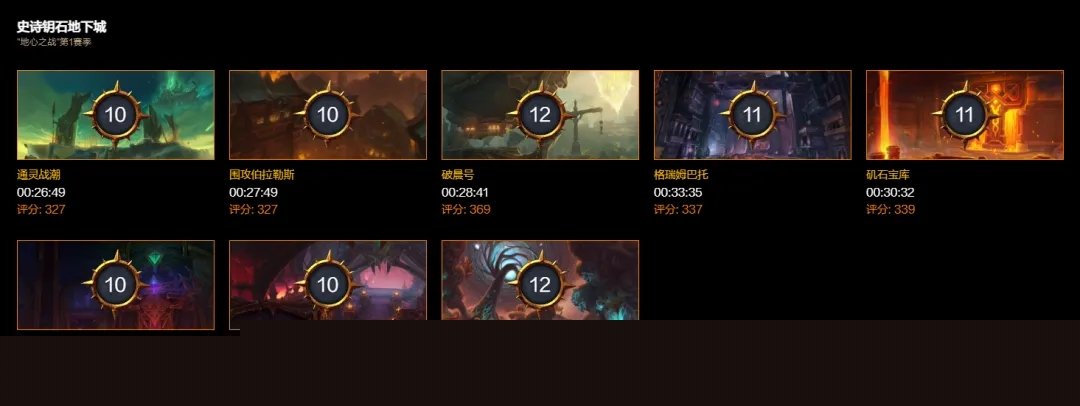This screenshot has height=406, width=1080.
Task: Click the 矶石宝库 dungeon name
Action: tap(888, 175)
